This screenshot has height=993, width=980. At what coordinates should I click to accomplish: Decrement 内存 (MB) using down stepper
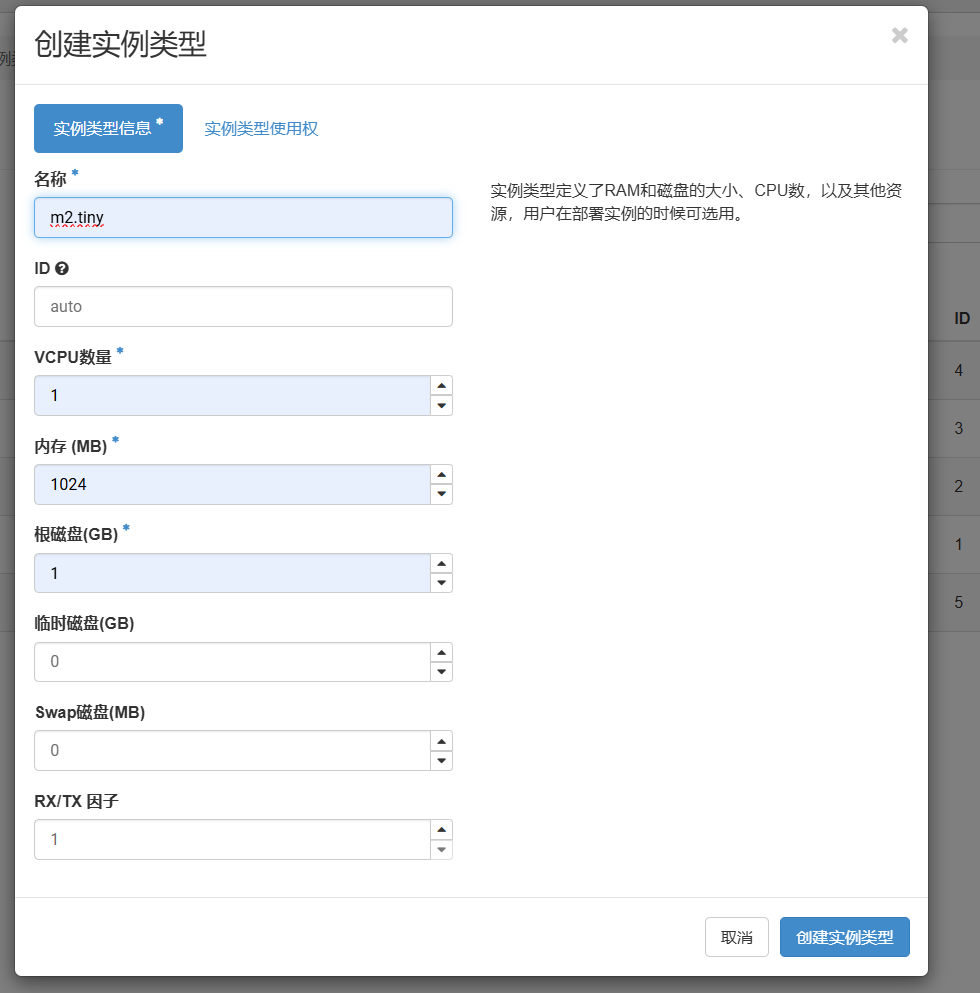[441, 494]
